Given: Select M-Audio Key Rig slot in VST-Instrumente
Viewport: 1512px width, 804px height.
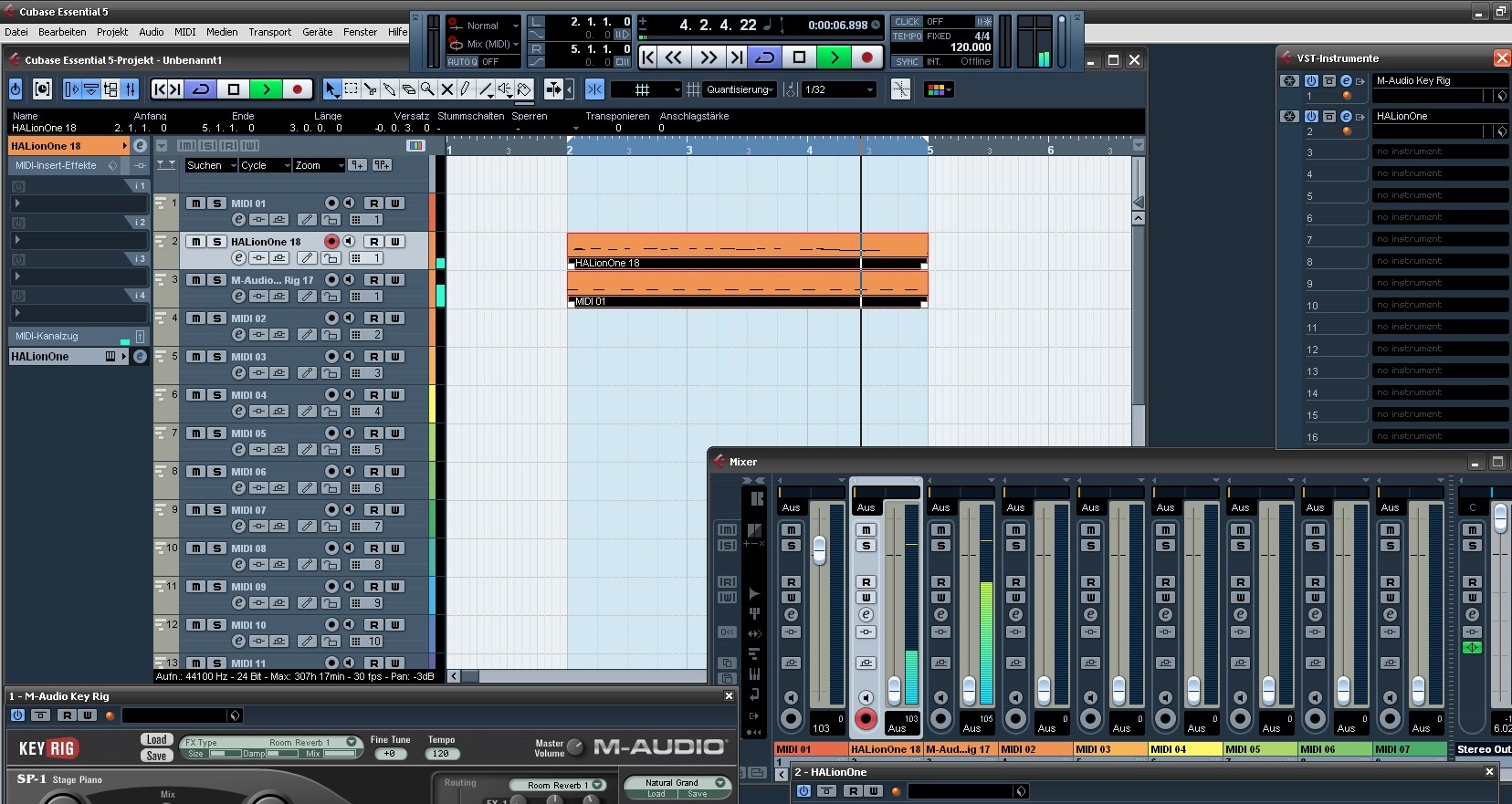Looking at the screenshot, I should click(1441, 80).
